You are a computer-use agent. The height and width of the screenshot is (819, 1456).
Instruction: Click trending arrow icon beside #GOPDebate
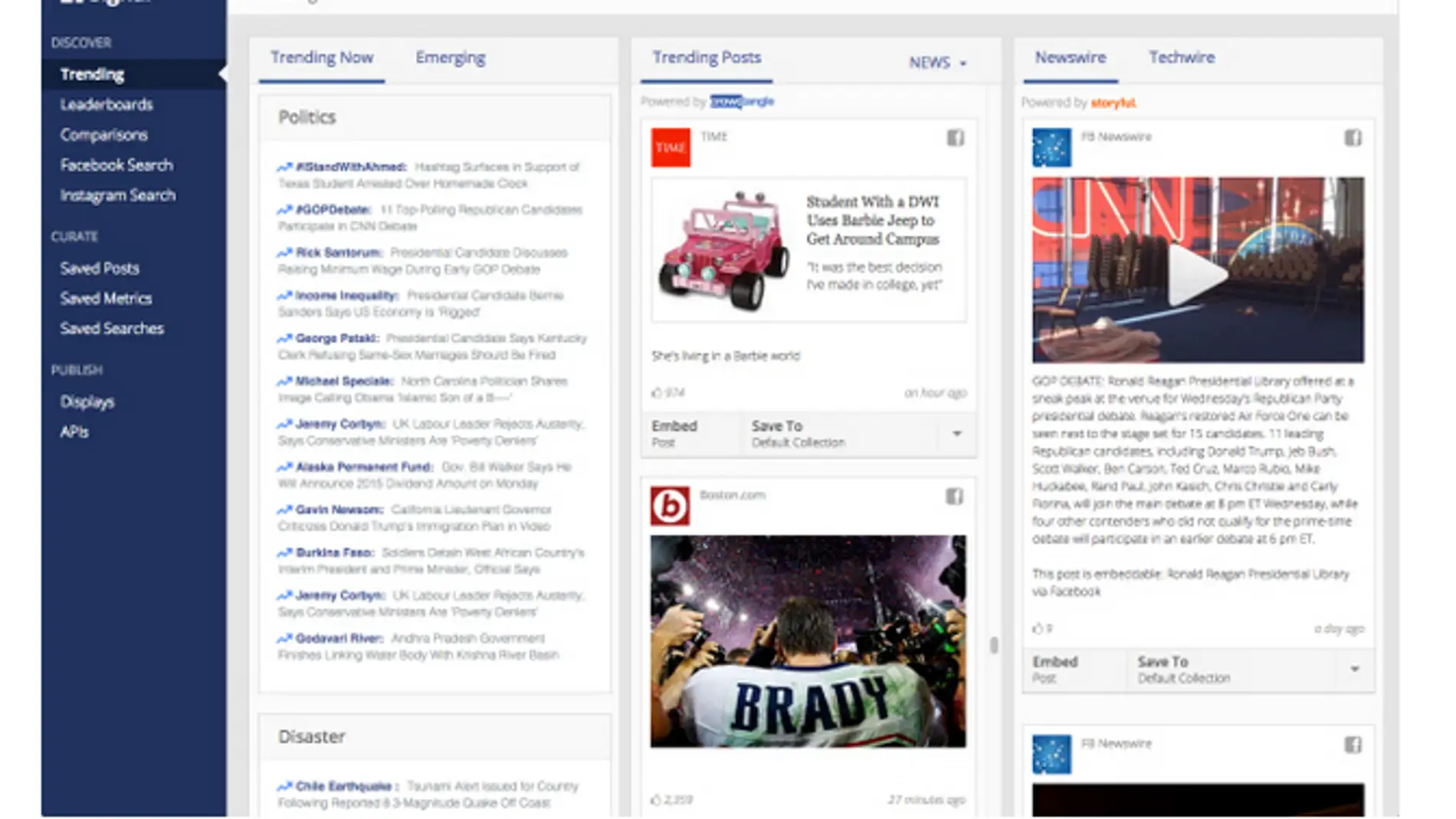[284, 210]
